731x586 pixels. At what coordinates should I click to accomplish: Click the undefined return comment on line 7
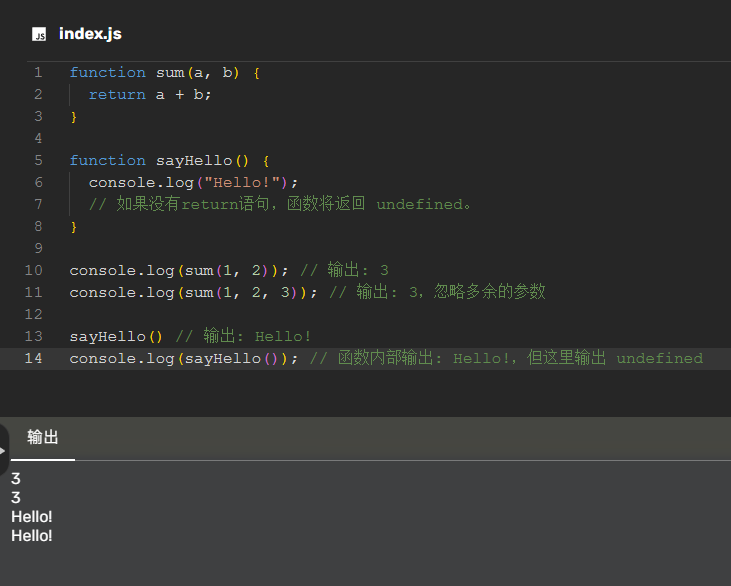[x=280, y=204]
